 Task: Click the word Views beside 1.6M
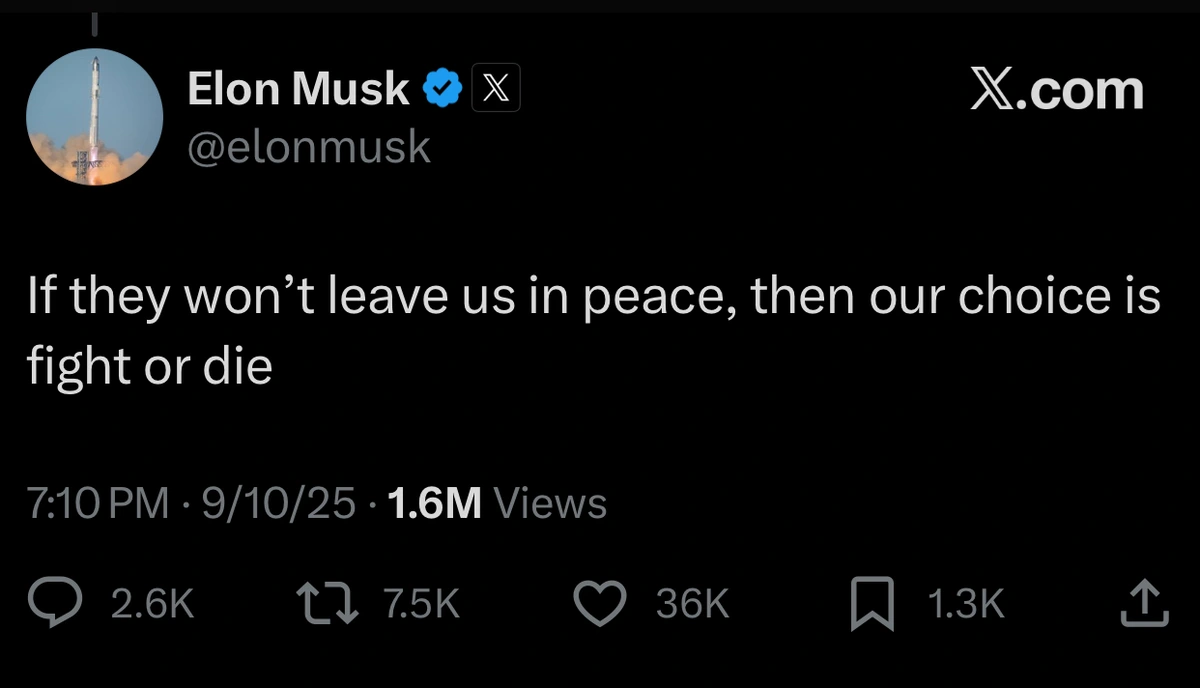coord(550,503)
